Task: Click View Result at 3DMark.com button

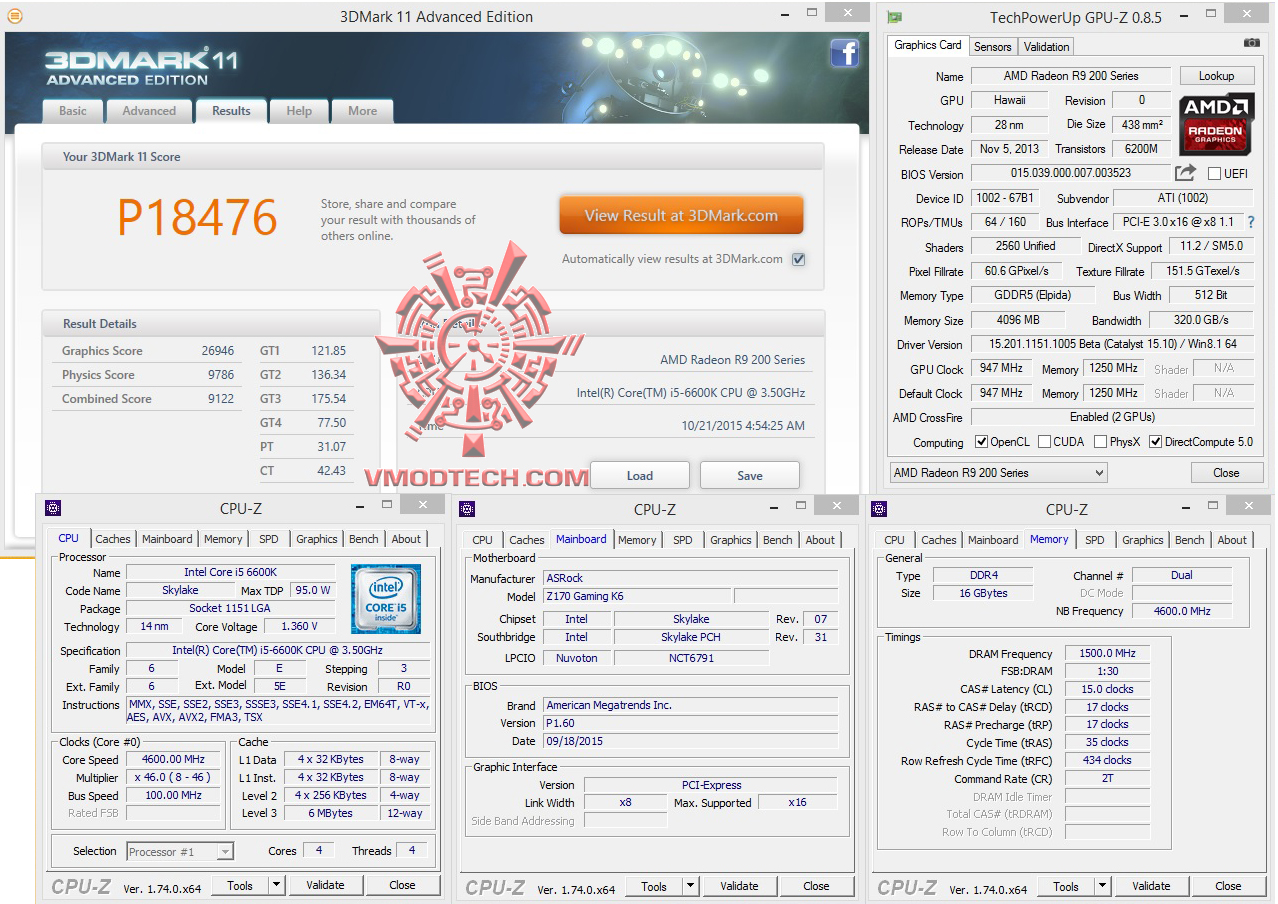Action: (x=681, y=215)
